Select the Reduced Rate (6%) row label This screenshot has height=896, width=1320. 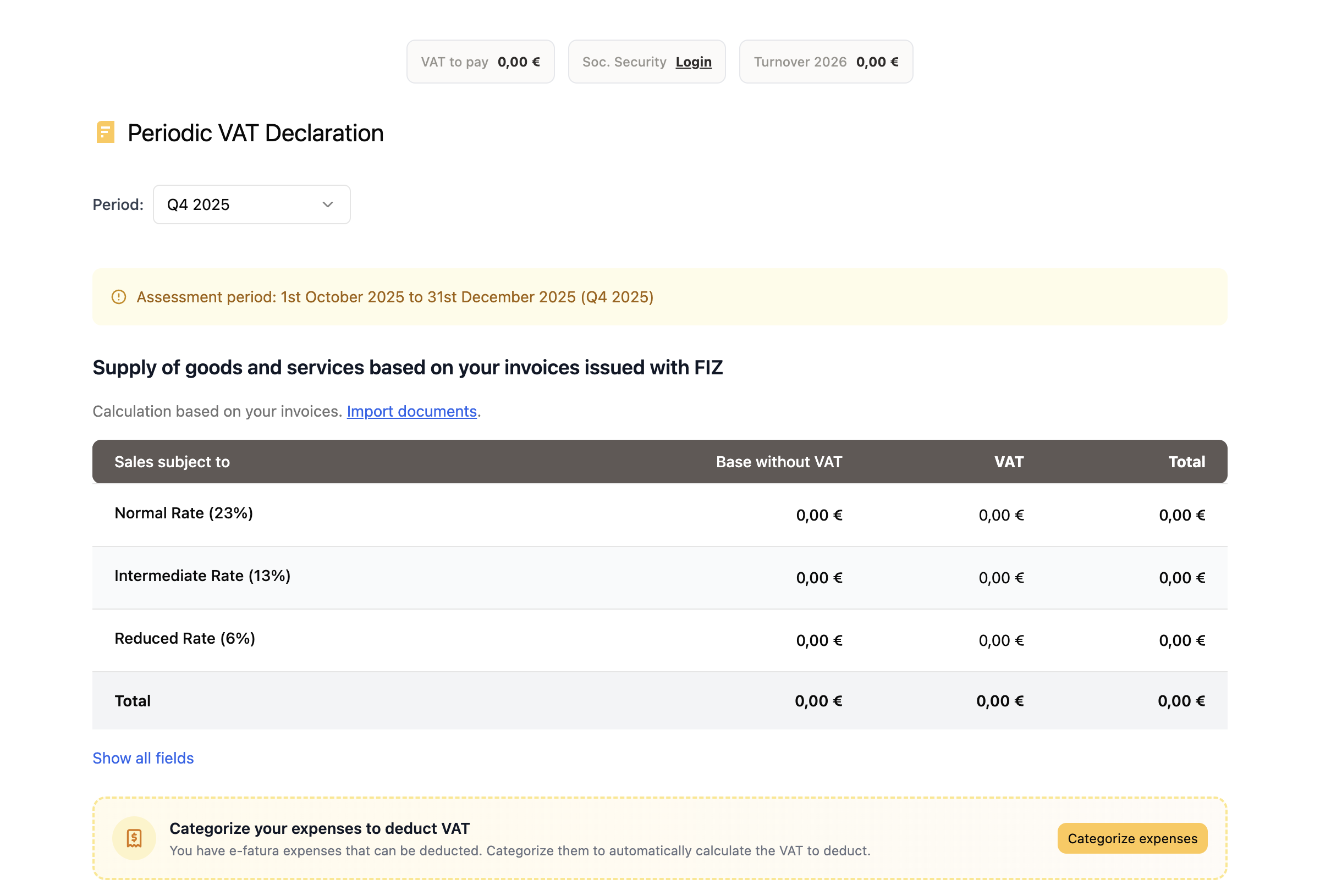(x=185, y=639)
